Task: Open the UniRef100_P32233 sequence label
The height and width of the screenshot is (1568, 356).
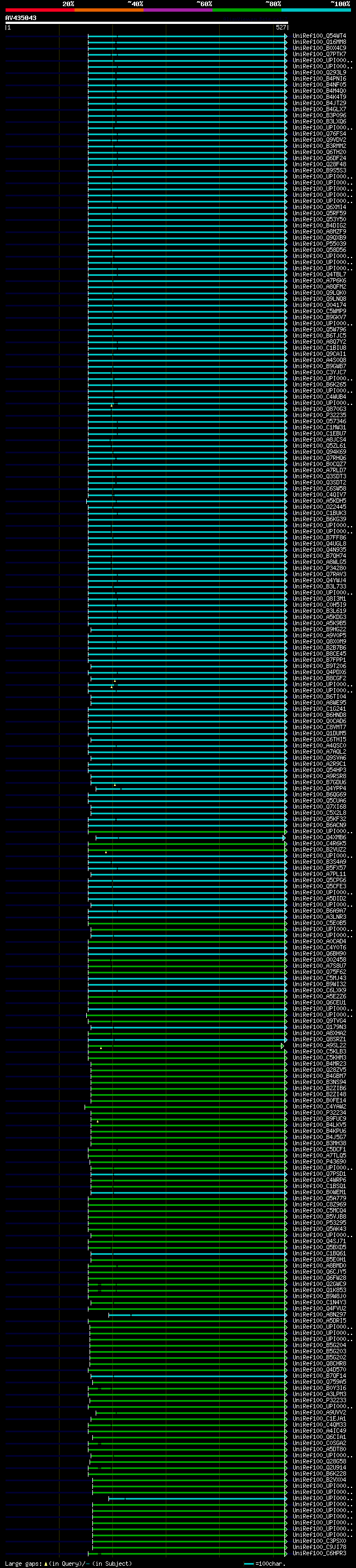Action: pos(319,1400)
